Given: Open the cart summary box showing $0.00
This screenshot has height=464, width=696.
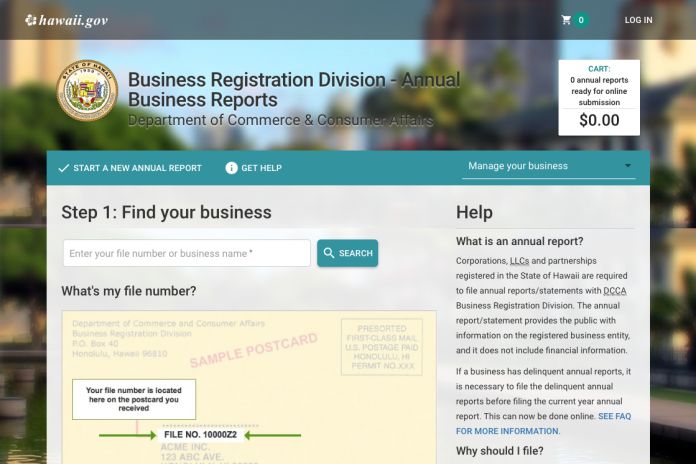Looking at the screenshot, I should [x=599, y=98].
